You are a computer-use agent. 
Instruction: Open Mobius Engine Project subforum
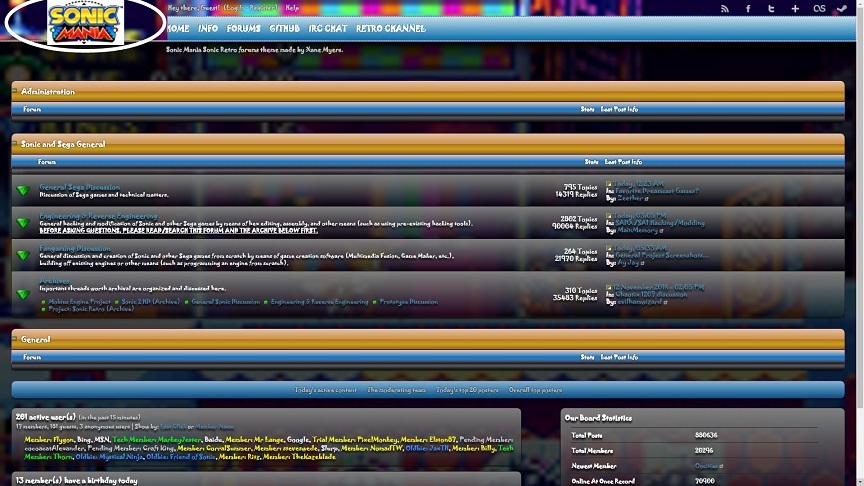[x=79, y=302]
